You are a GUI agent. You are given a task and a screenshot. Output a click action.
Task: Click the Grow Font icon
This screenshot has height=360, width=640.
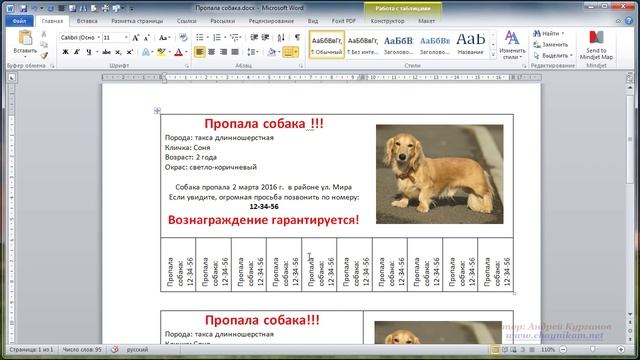[x=136, y=38]
